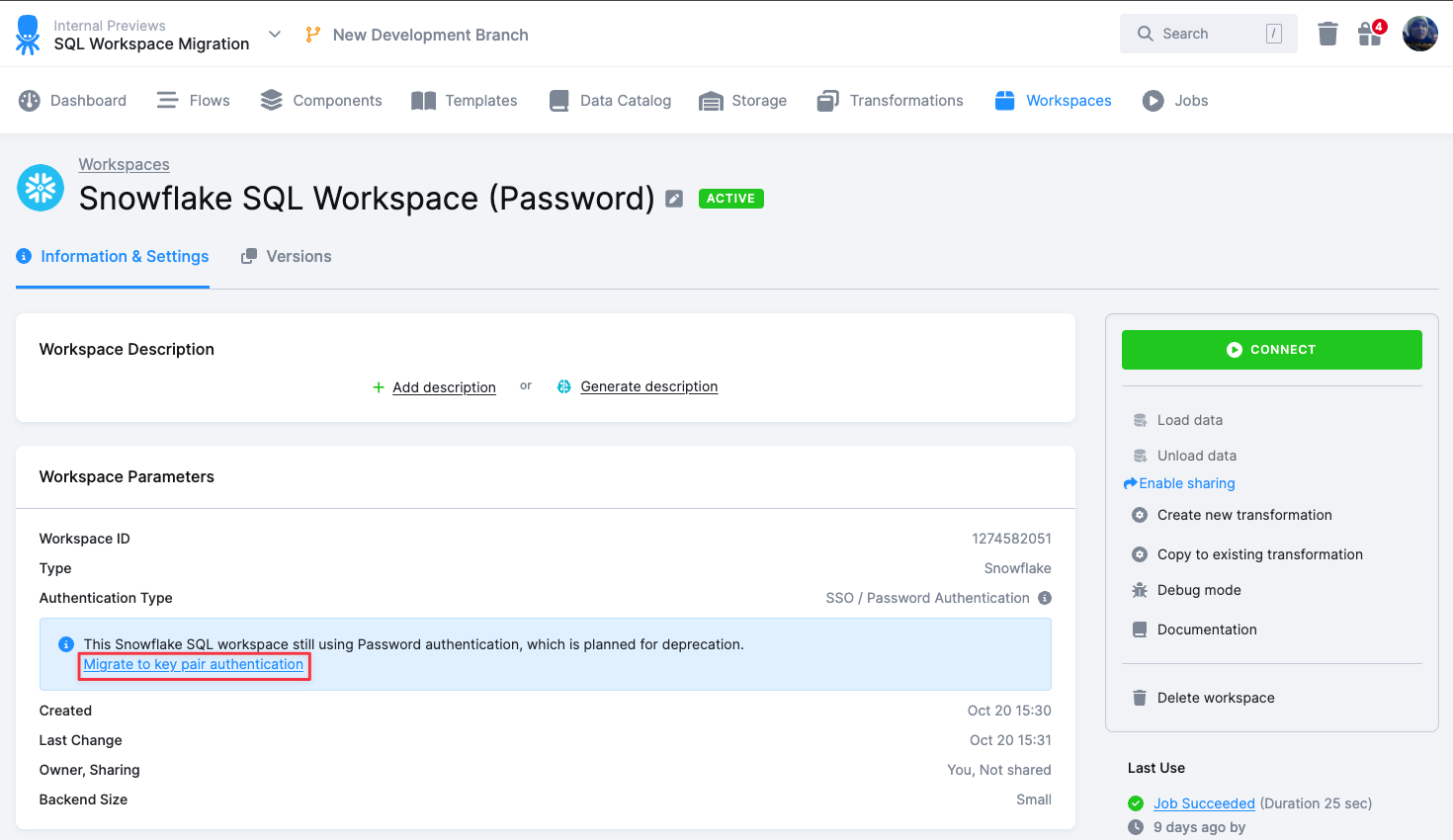Navigate to Components
Viewport: 1453px width, 840px height.
320,101
